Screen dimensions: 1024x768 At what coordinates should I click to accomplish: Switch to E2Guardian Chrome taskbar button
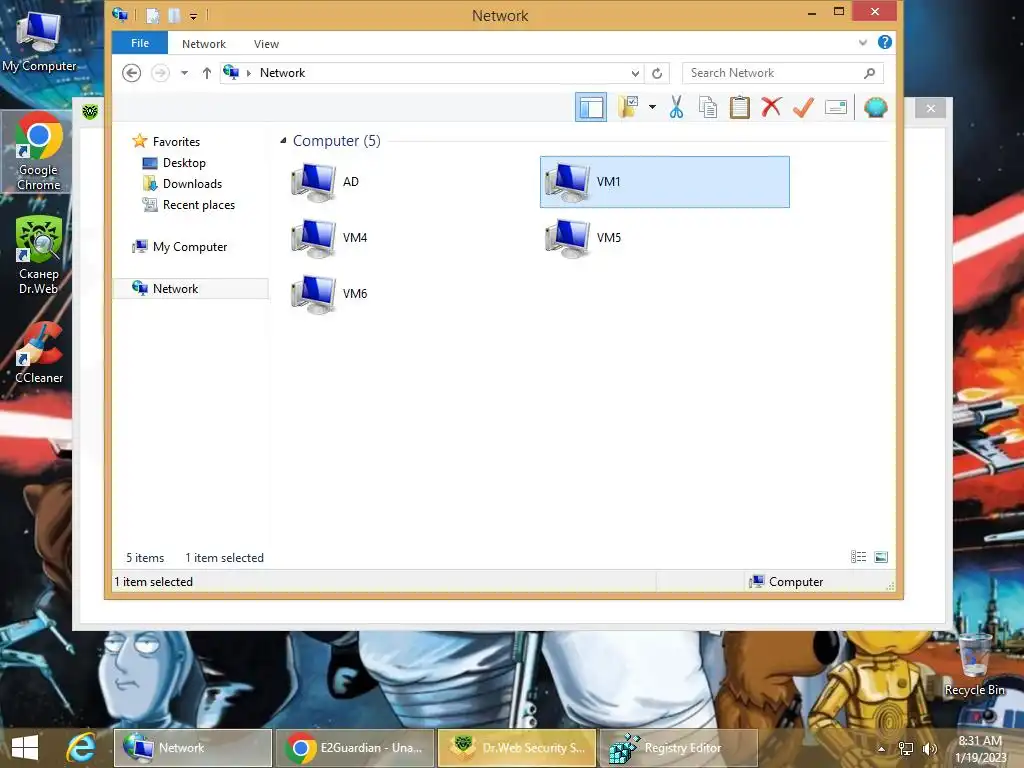(355, 748)
